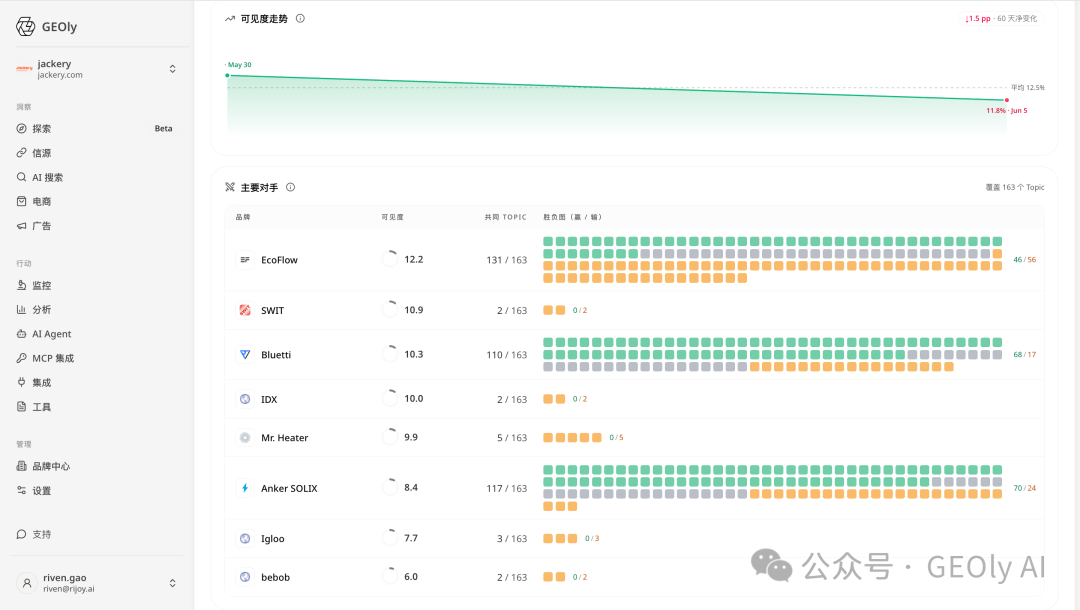1080x610 pixels.
Task: Click the 电商 shopping bag icon
Action: (x=21, y=201)
